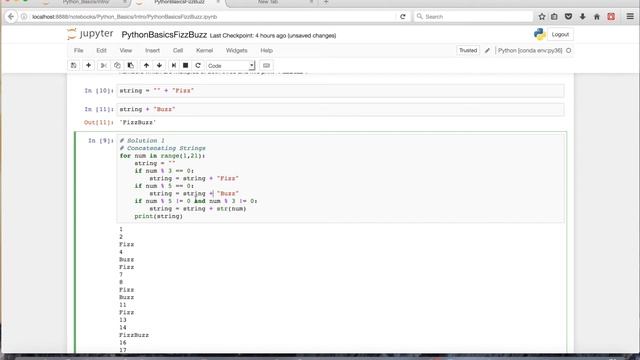Rename notebook via PythonBasicsFizzBuzz title
Image resolution: width=640 pixels, height=360 pixels.
coord(164,35)
